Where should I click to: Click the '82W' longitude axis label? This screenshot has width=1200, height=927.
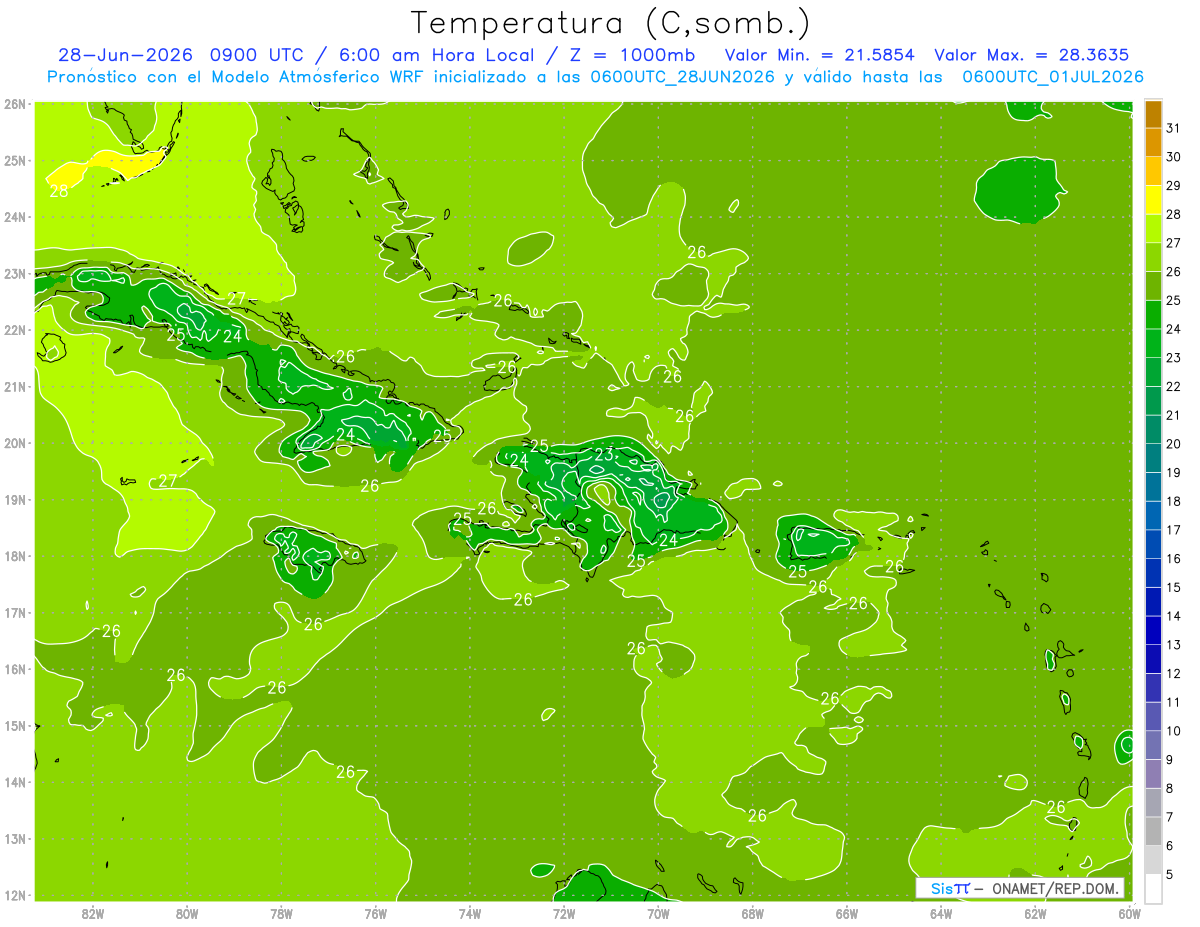93,913
